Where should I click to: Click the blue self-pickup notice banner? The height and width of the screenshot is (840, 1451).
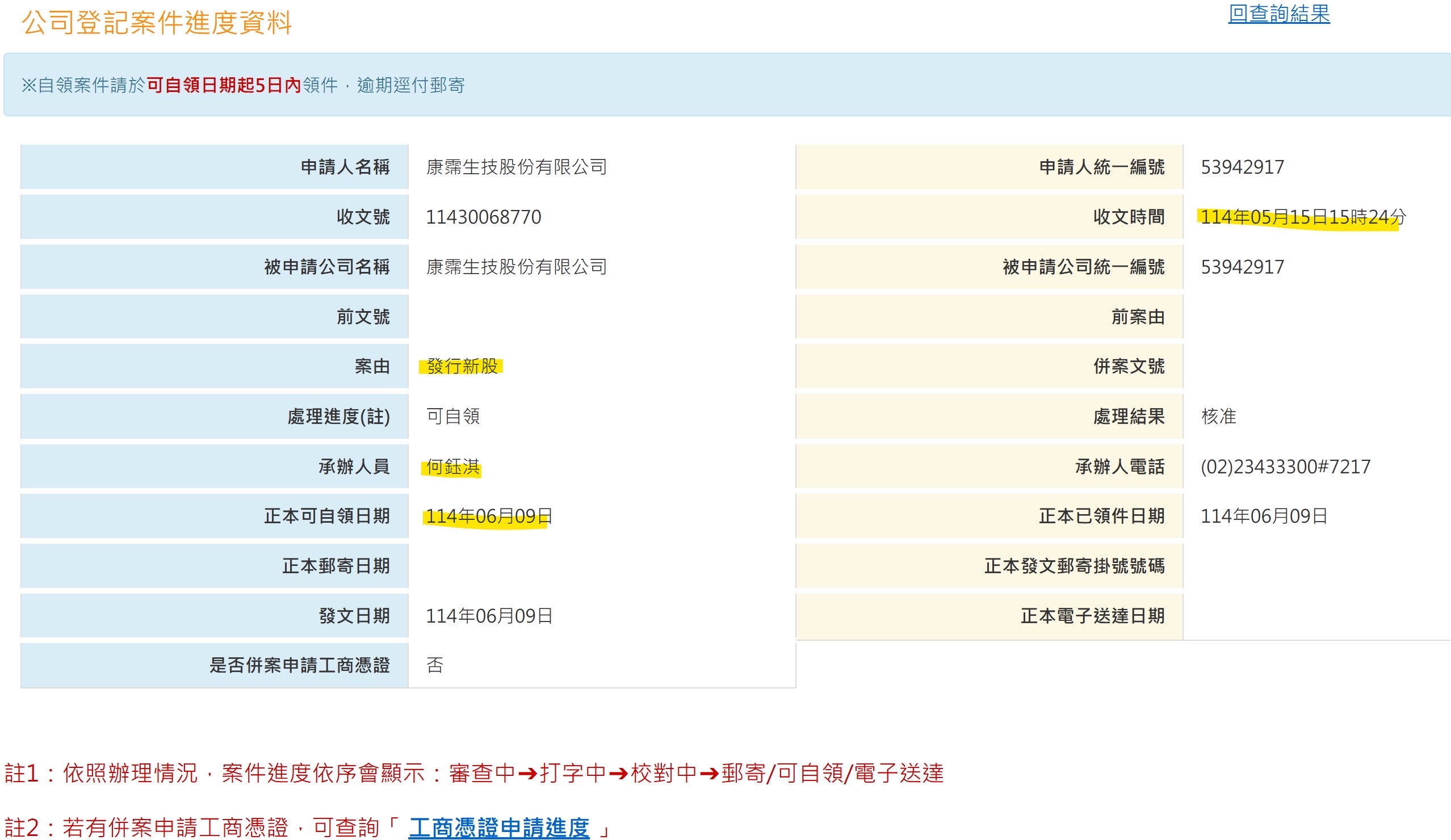725,85
